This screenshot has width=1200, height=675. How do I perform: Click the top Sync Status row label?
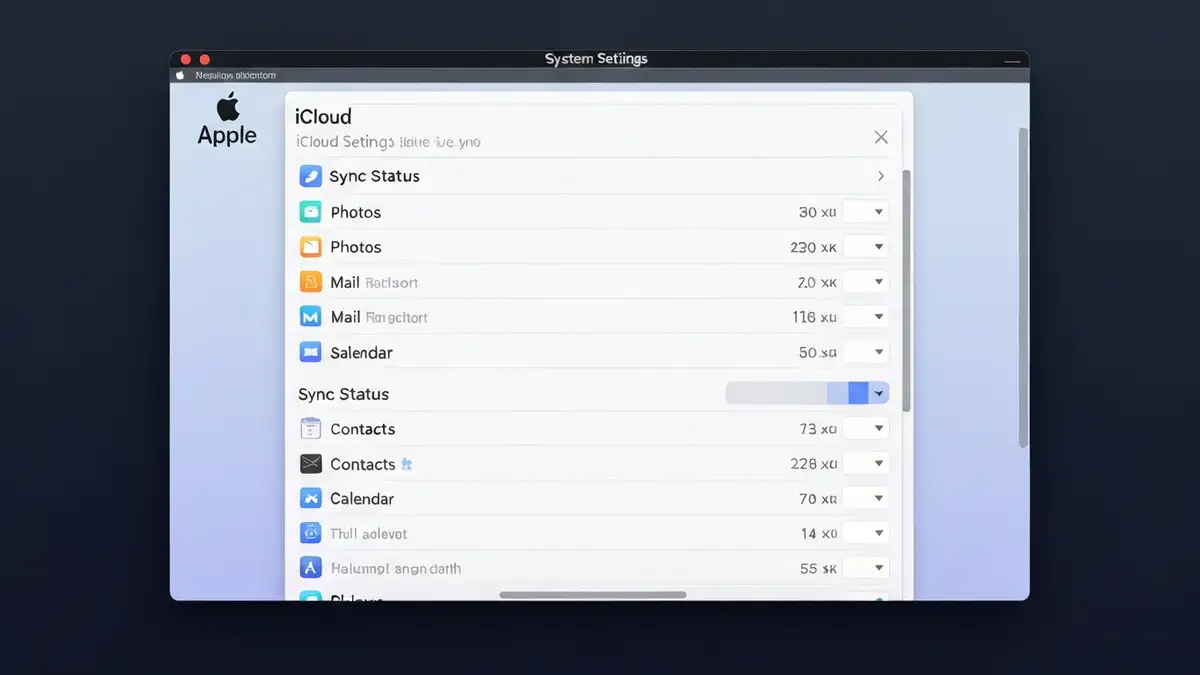pos(374,176)
